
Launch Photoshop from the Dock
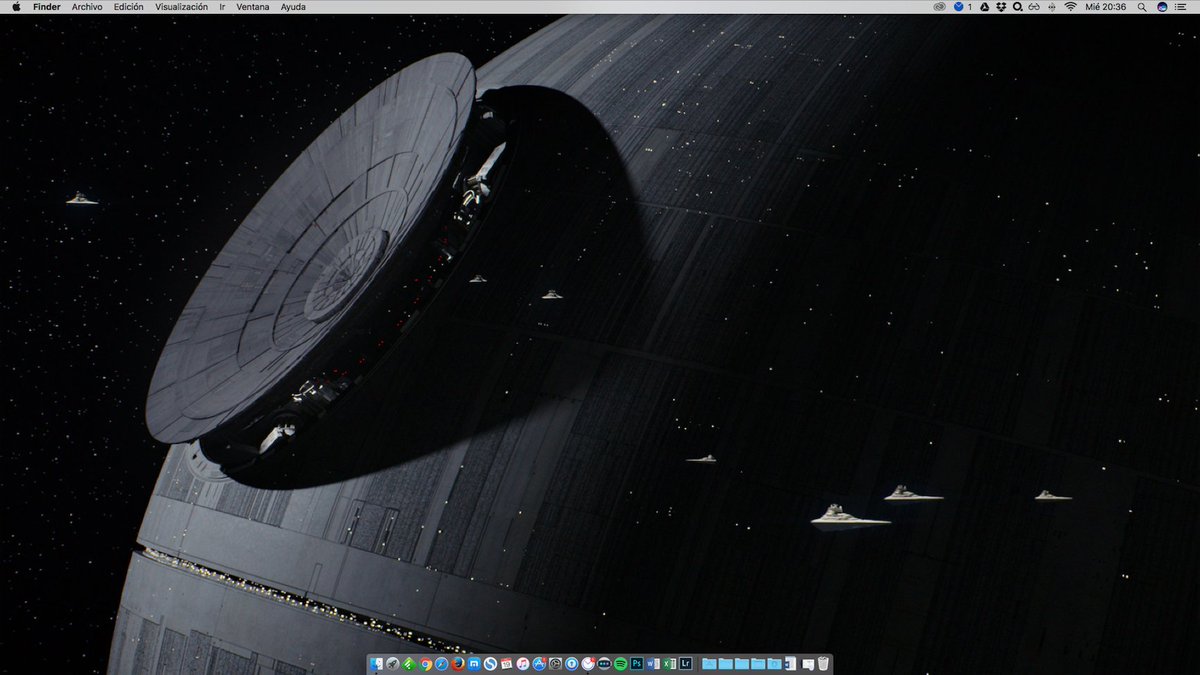point(637,664)
